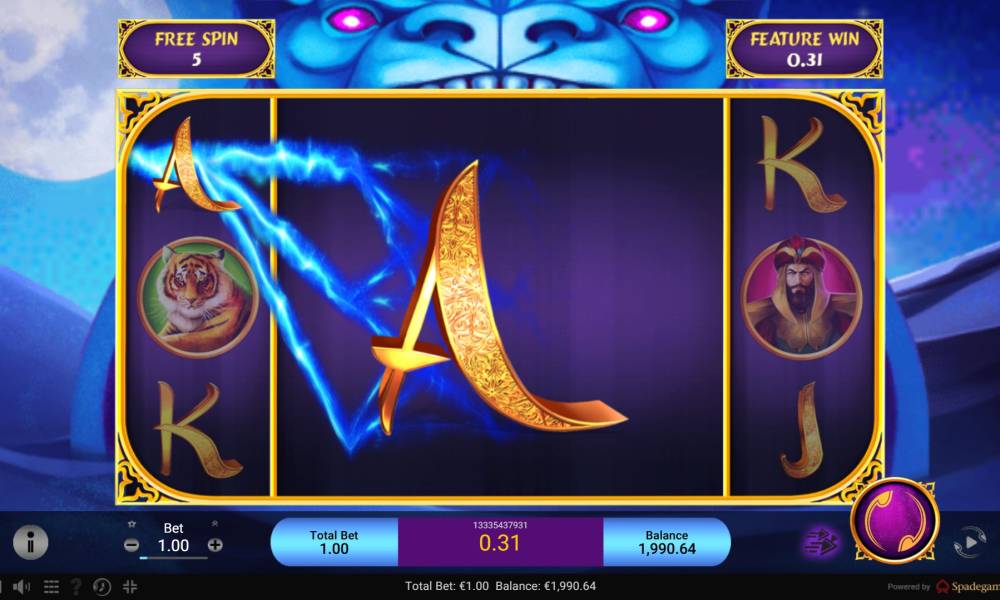Exit fullscreen mode
Screen dimensions: 1000x600
130,587
